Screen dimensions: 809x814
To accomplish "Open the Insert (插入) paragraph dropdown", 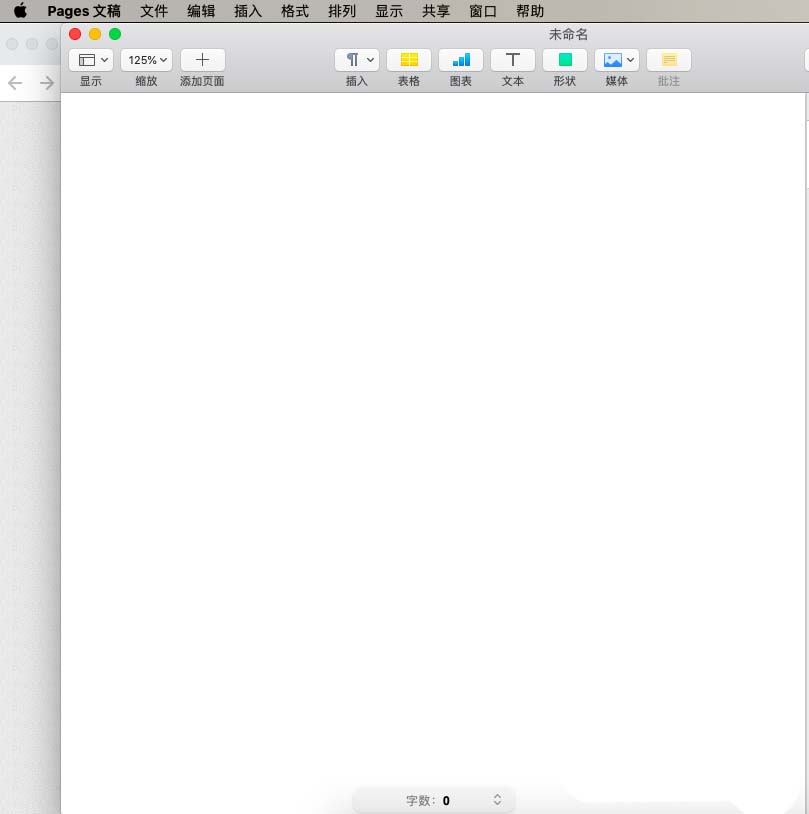I will (x=357, y=60).
